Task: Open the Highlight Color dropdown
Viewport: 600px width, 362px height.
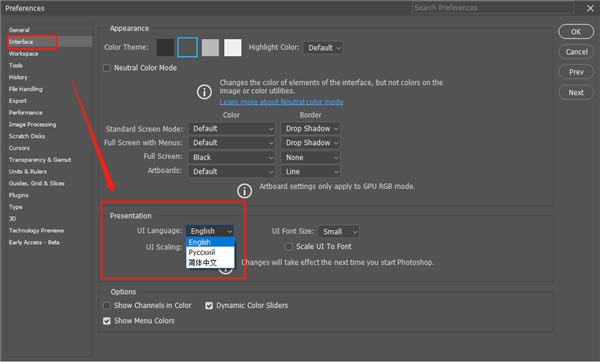Action: pyautogui.click(x=323, y=48)
